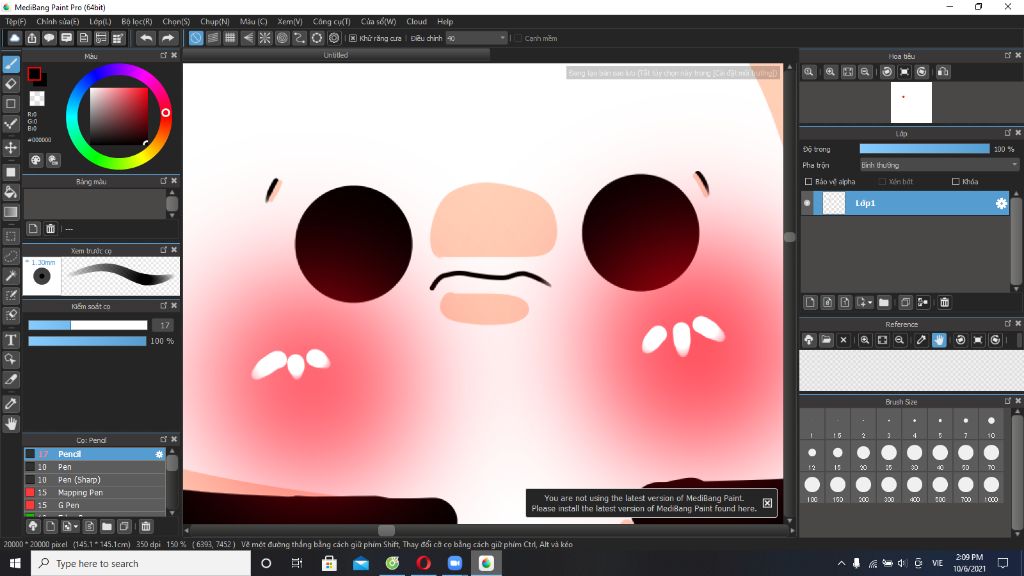This screenshot has height=576, width=1024.
Task: Open Zoom app from taskbar
Action: pyautogui.click(x=455, y=563)
